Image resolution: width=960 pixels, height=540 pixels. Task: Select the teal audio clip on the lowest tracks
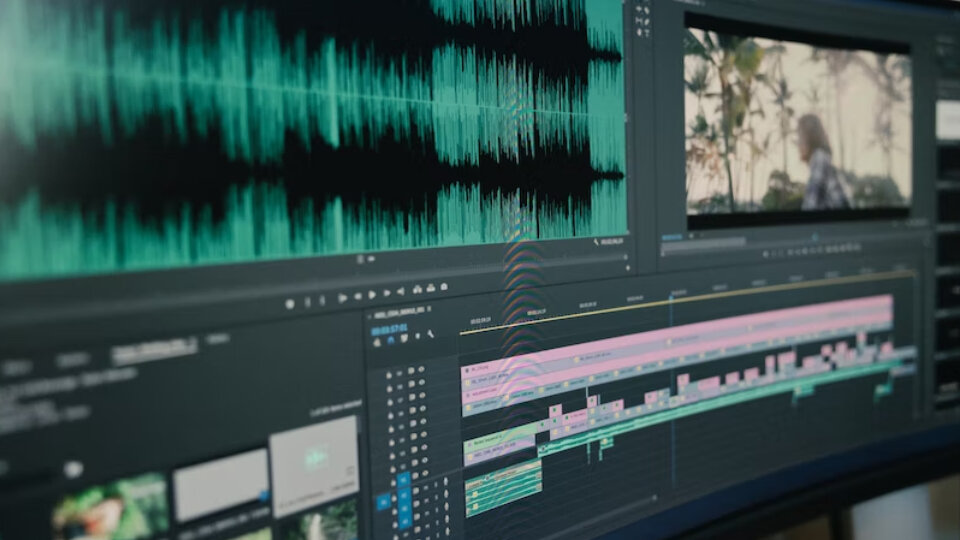coord(503,487)
